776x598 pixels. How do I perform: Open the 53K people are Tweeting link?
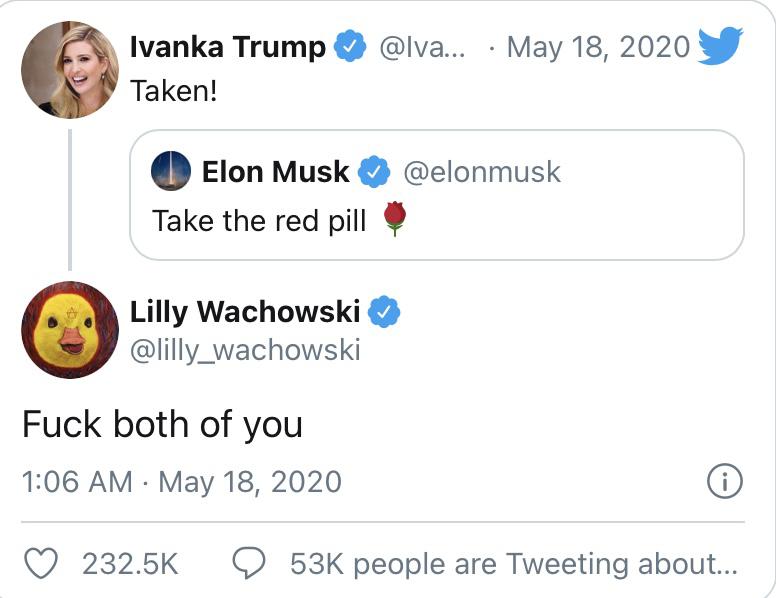click(x=513, y=564)
